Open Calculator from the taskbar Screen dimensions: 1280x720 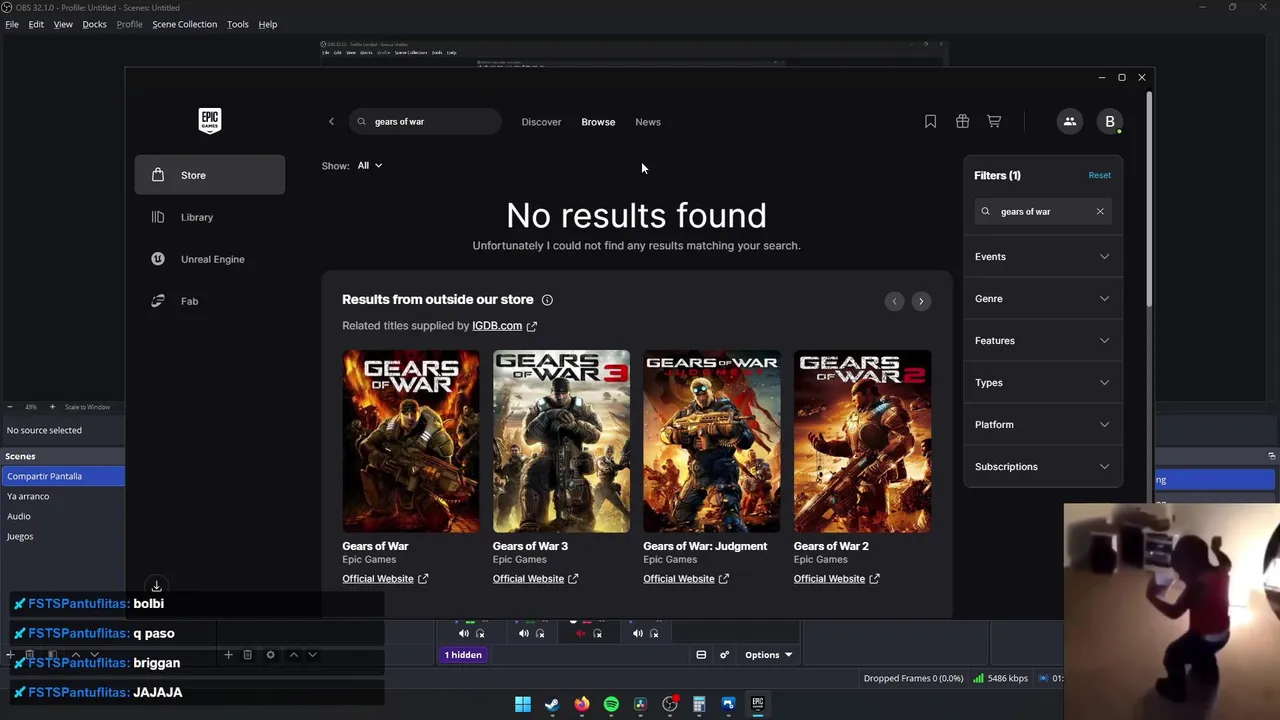(699, 704)
